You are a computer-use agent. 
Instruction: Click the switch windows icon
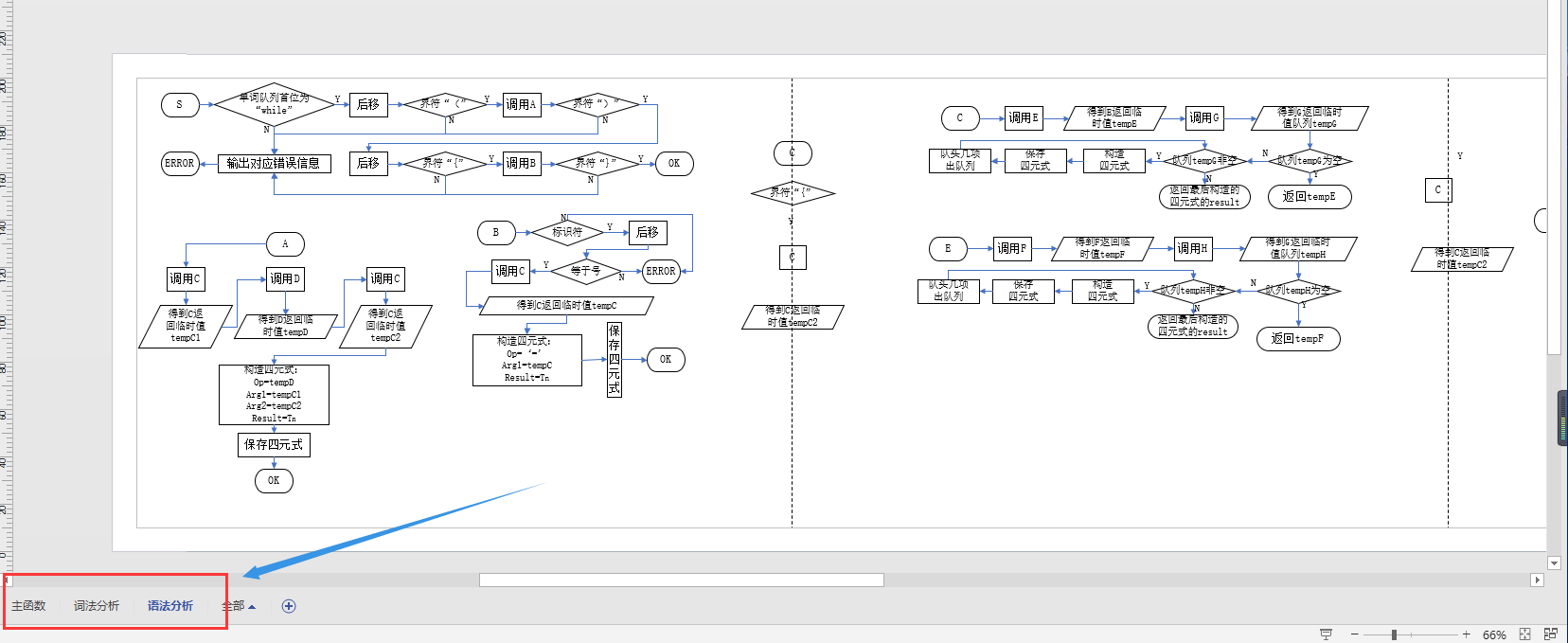point(1550,634)
